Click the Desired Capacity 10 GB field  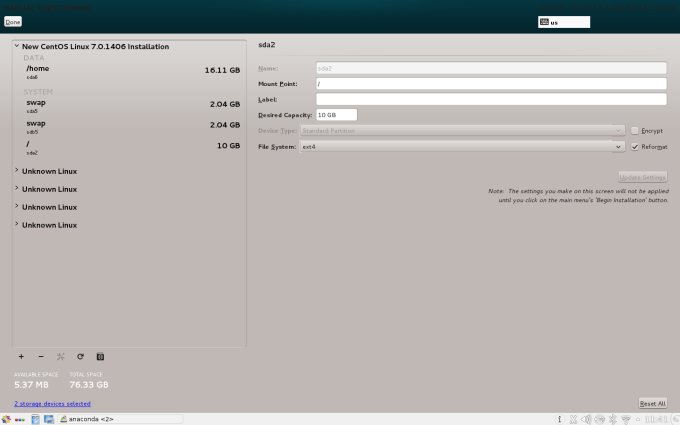[x=337, y=115]
